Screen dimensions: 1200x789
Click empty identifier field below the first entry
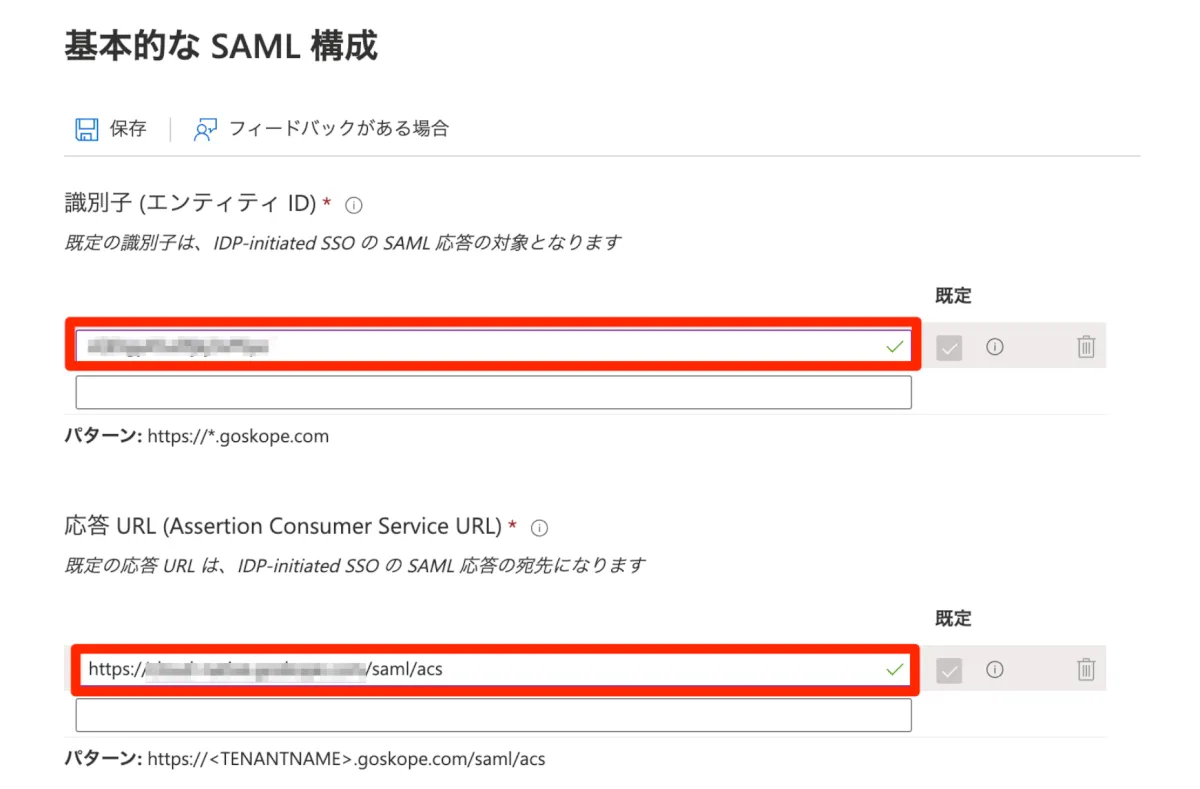tap(493, 392)
